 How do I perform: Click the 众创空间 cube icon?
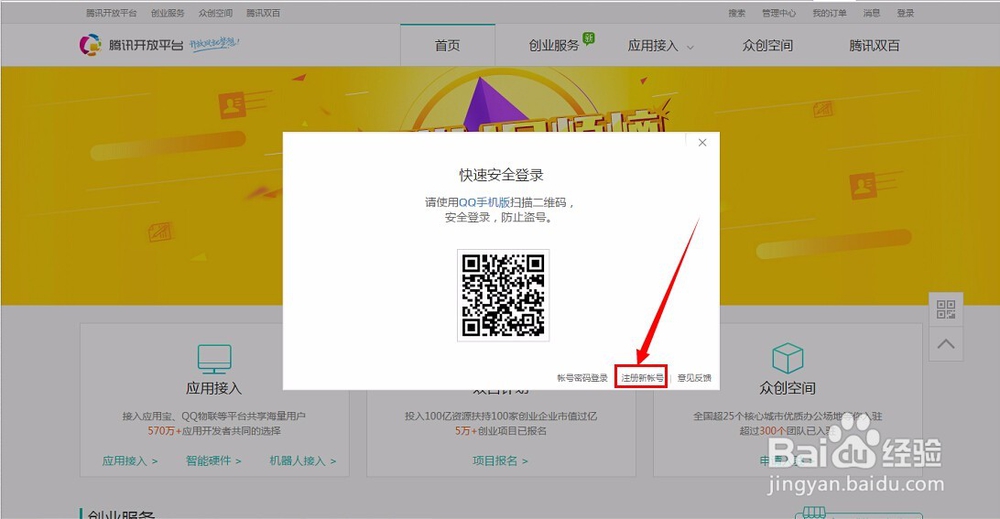(x=788, y=358)
